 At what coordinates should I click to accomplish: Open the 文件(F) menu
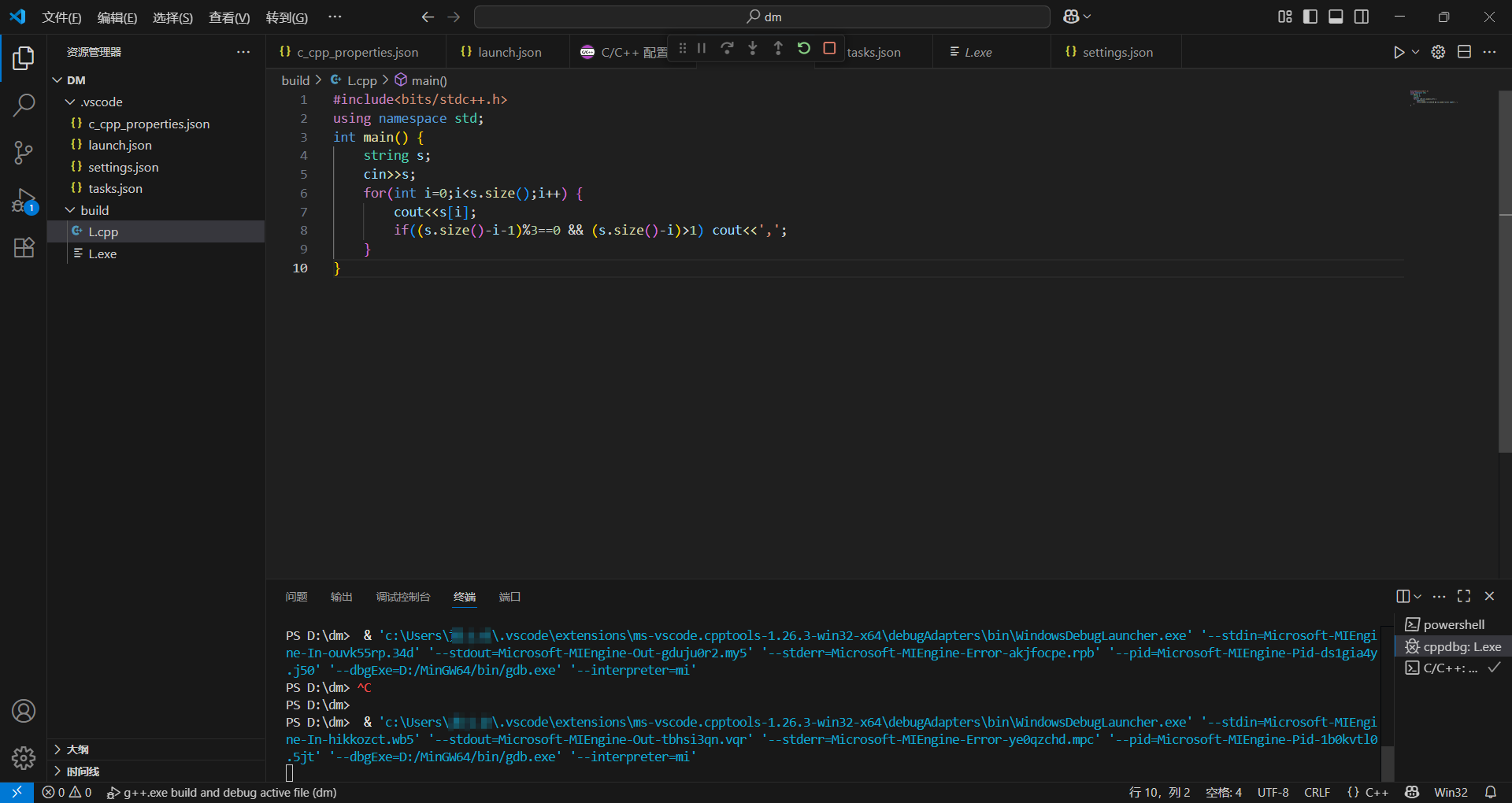click(x=61, y=17)
